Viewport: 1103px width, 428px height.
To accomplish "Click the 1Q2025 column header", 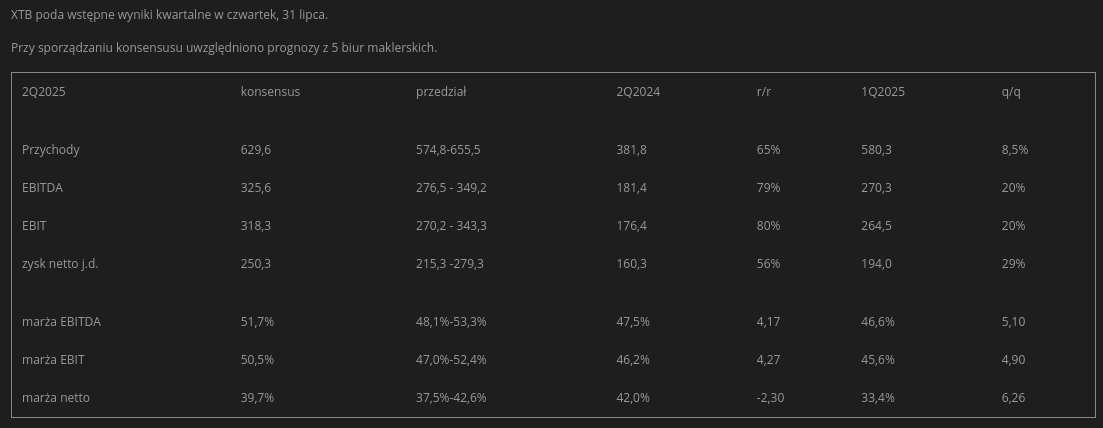I will (x=883, y=92).
